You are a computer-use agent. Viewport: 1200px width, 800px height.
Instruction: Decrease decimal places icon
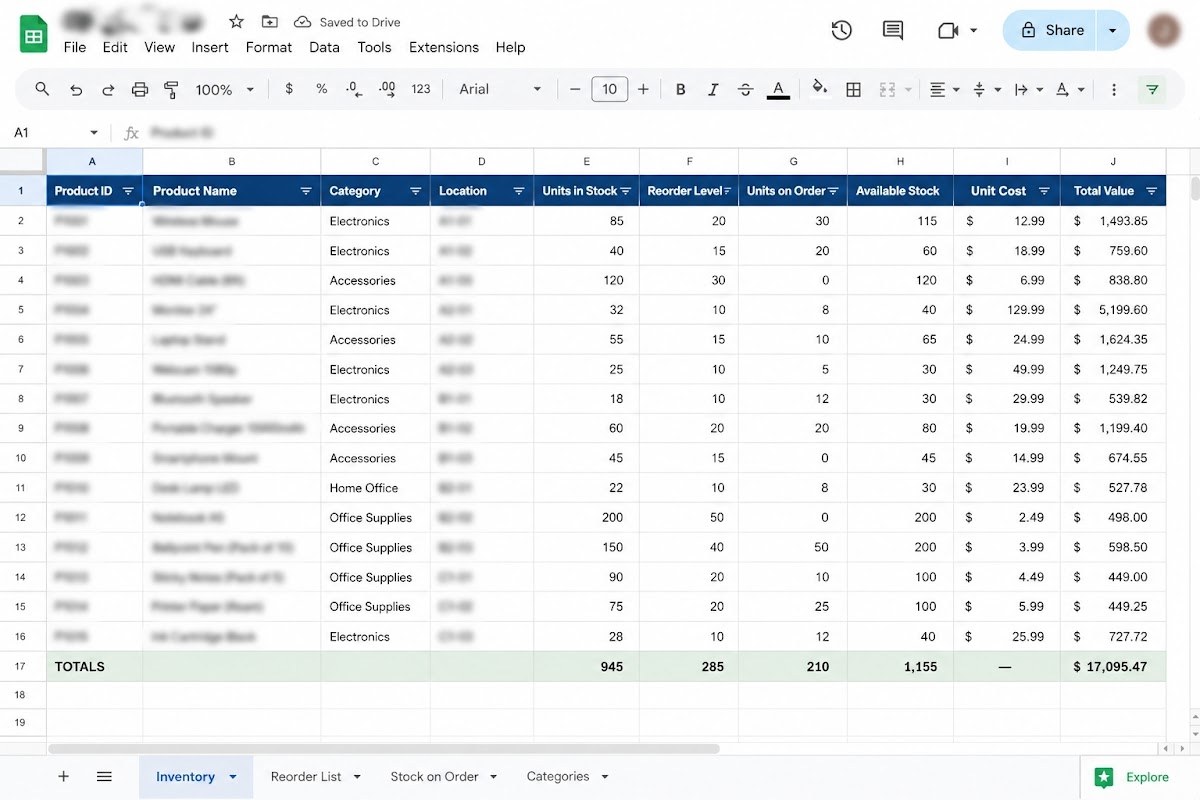pos(354,89)
